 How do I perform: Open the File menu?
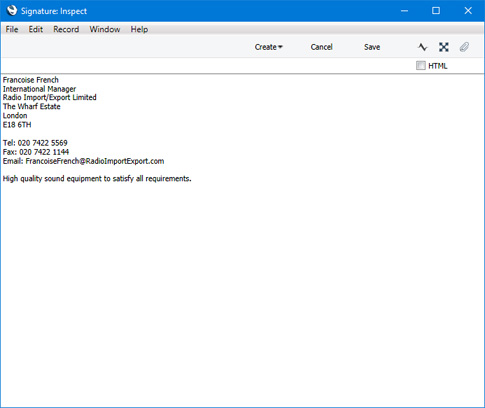pos(12,29)
